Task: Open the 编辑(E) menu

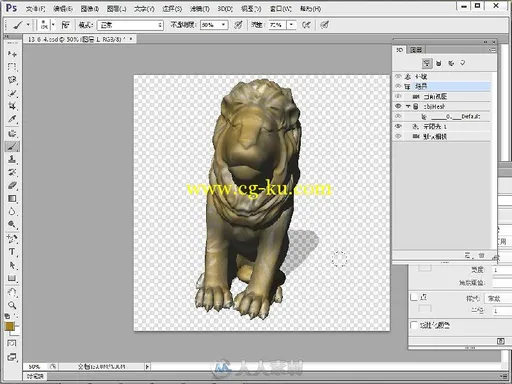Action: (63, 9)
